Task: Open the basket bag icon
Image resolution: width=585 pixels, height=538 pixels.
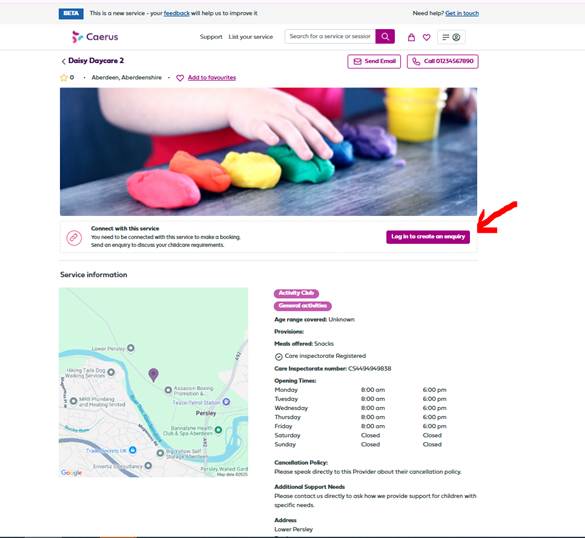Action: 411,37
